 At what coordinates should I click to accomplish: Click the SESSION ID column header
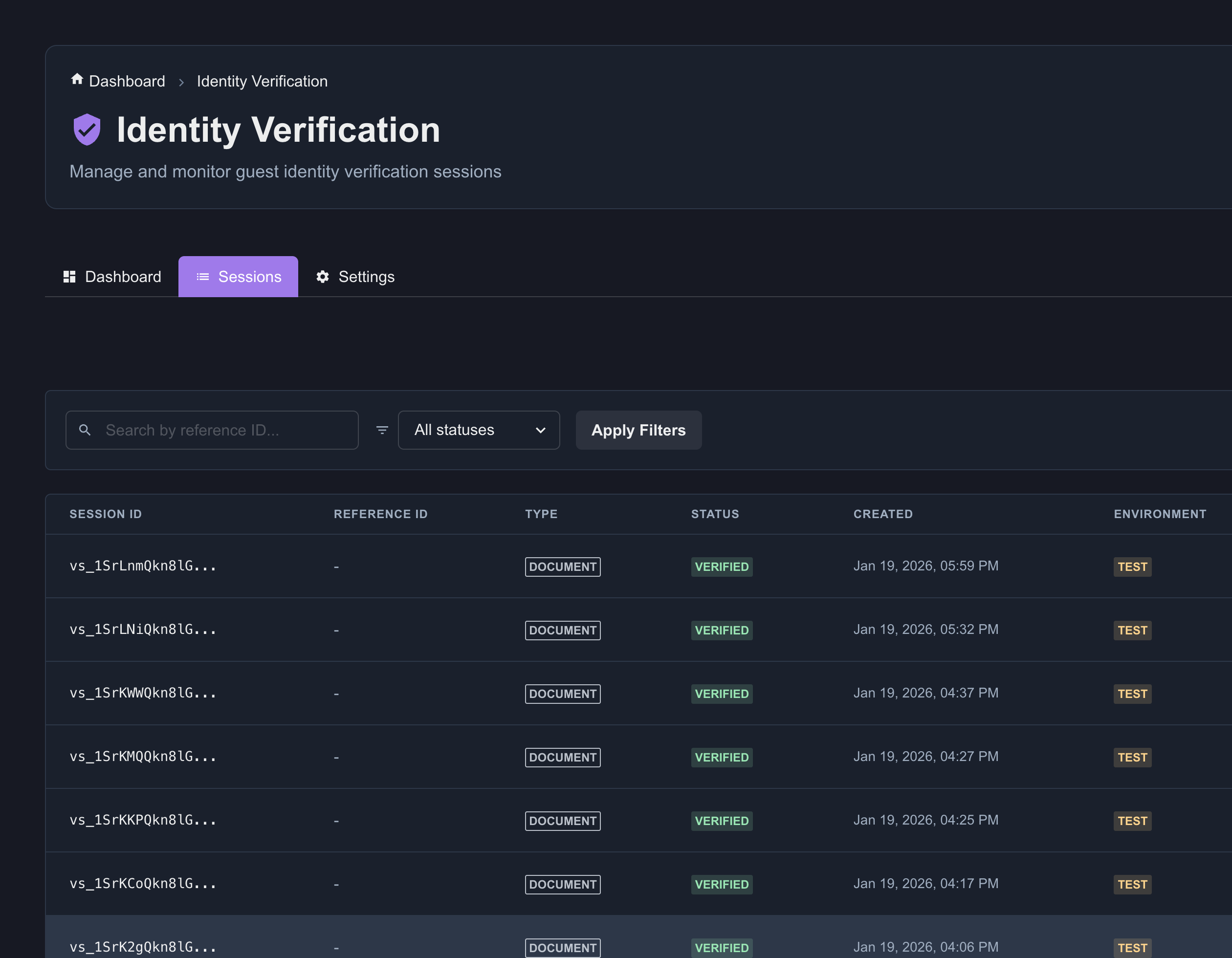tap(106, 514)
